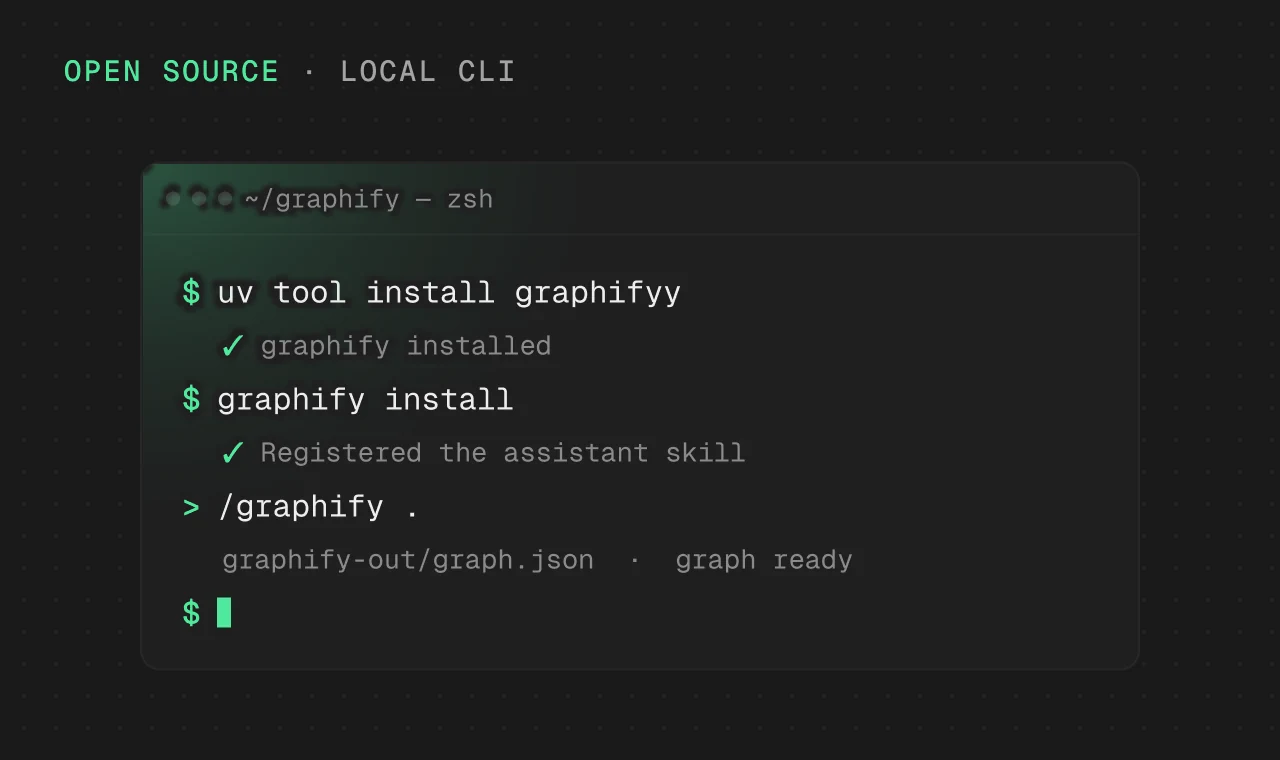Image resolution: width=1280 pixels, height=760 pixels.
Task: Click the "graph ready" status text
Action: pos(764,560)
